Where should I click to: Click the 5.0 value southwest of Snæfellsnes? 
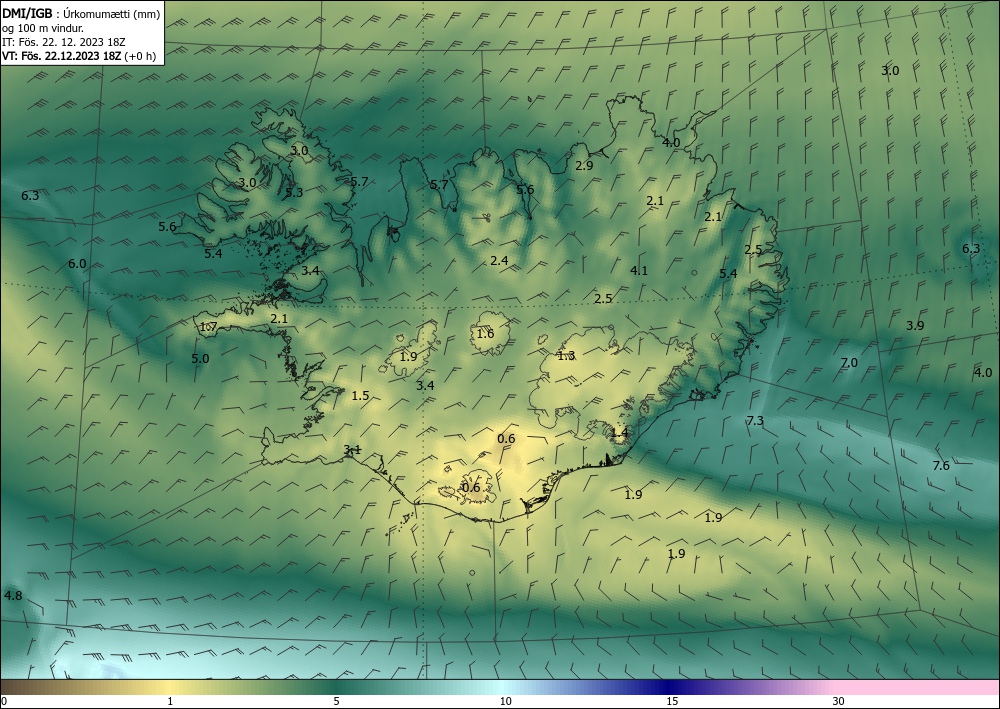pos(200,358)
